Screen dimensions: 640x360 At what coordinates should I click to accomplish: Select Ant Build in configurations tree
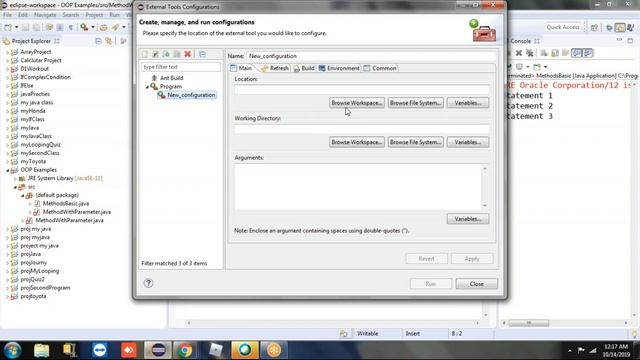click(171, 78)
